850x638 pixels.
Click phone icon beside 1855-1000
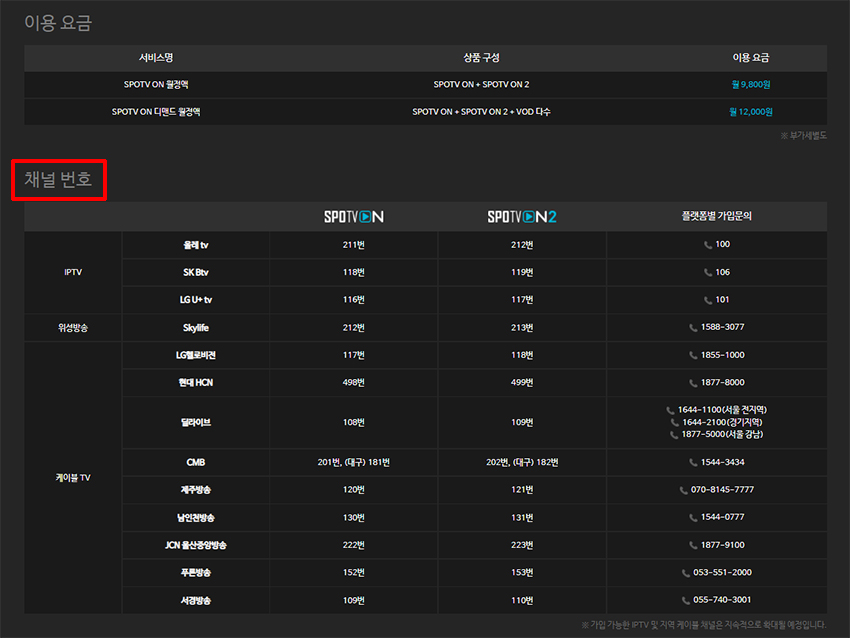(693, 356)
